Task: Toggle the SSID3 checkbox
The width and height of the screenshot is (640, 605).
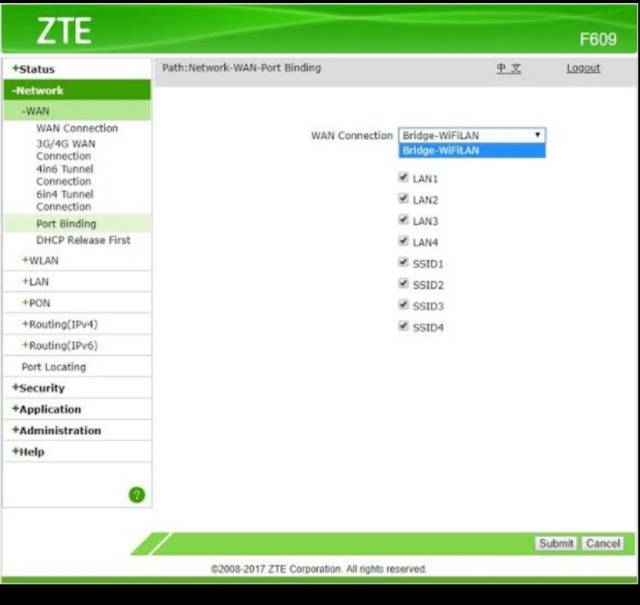Action: [403, 305]
